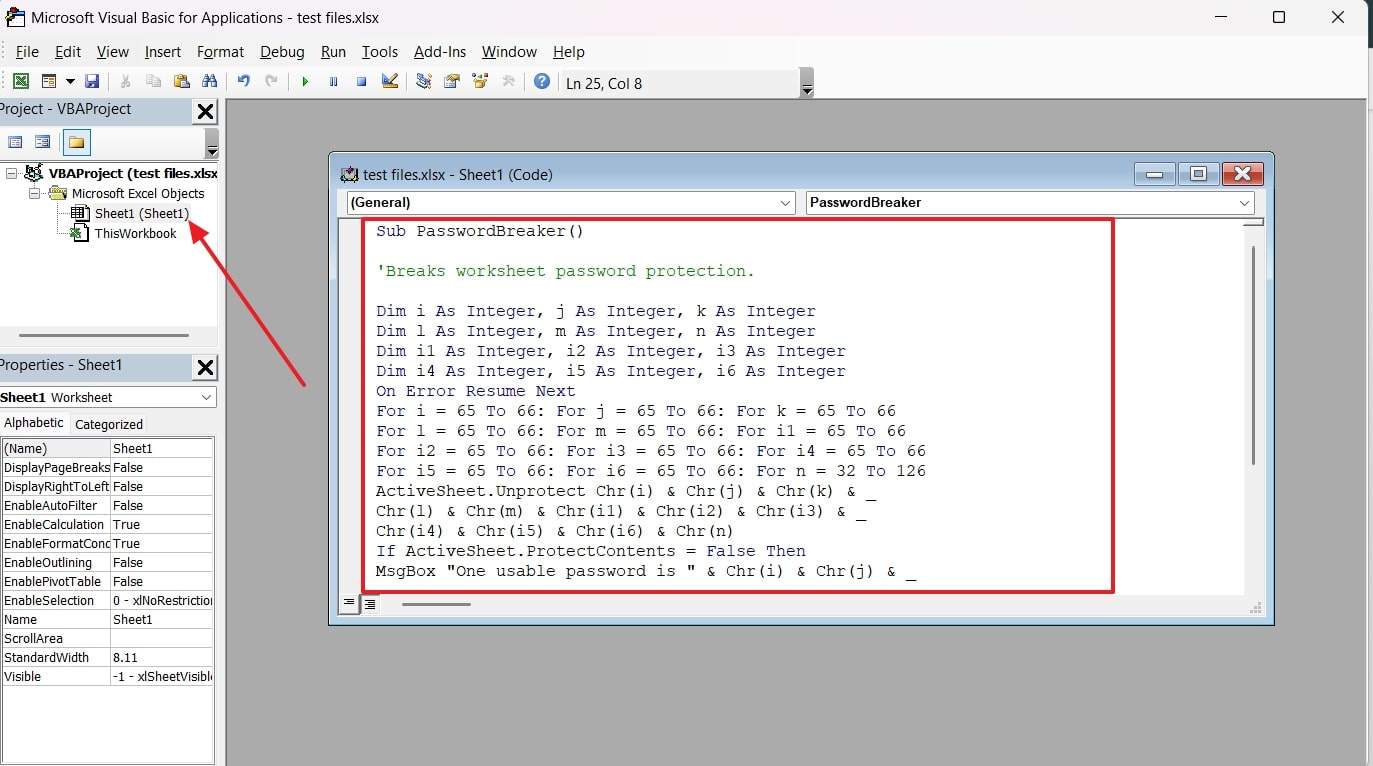The height and width of the screenshot is (766, 1373).
Task: Open the Properties Window toolbar icon
Action: click(452, 82)
